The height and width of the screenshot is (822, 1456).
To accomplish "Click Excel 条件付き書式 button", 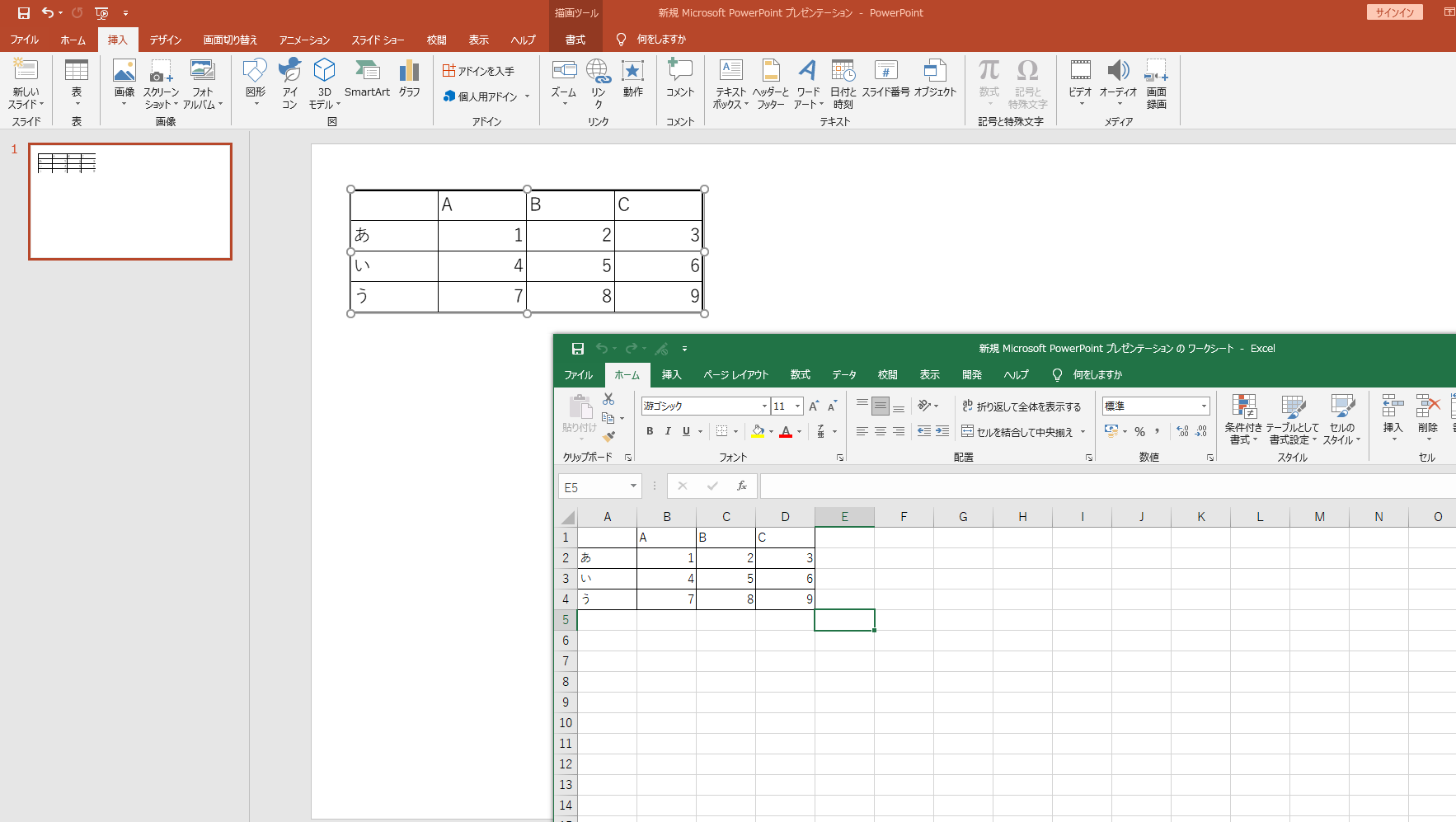I will tap(1243, 420).
